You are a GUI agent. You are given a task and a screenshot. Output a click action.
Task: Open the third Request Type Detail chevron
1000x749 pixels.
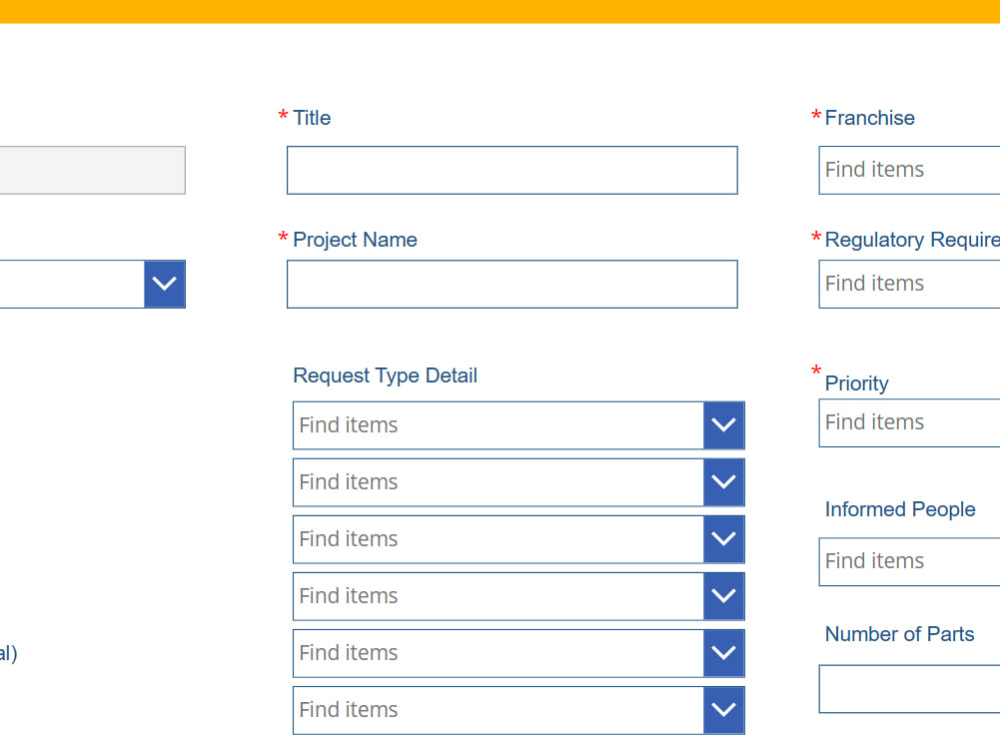[x=723, y=539]
